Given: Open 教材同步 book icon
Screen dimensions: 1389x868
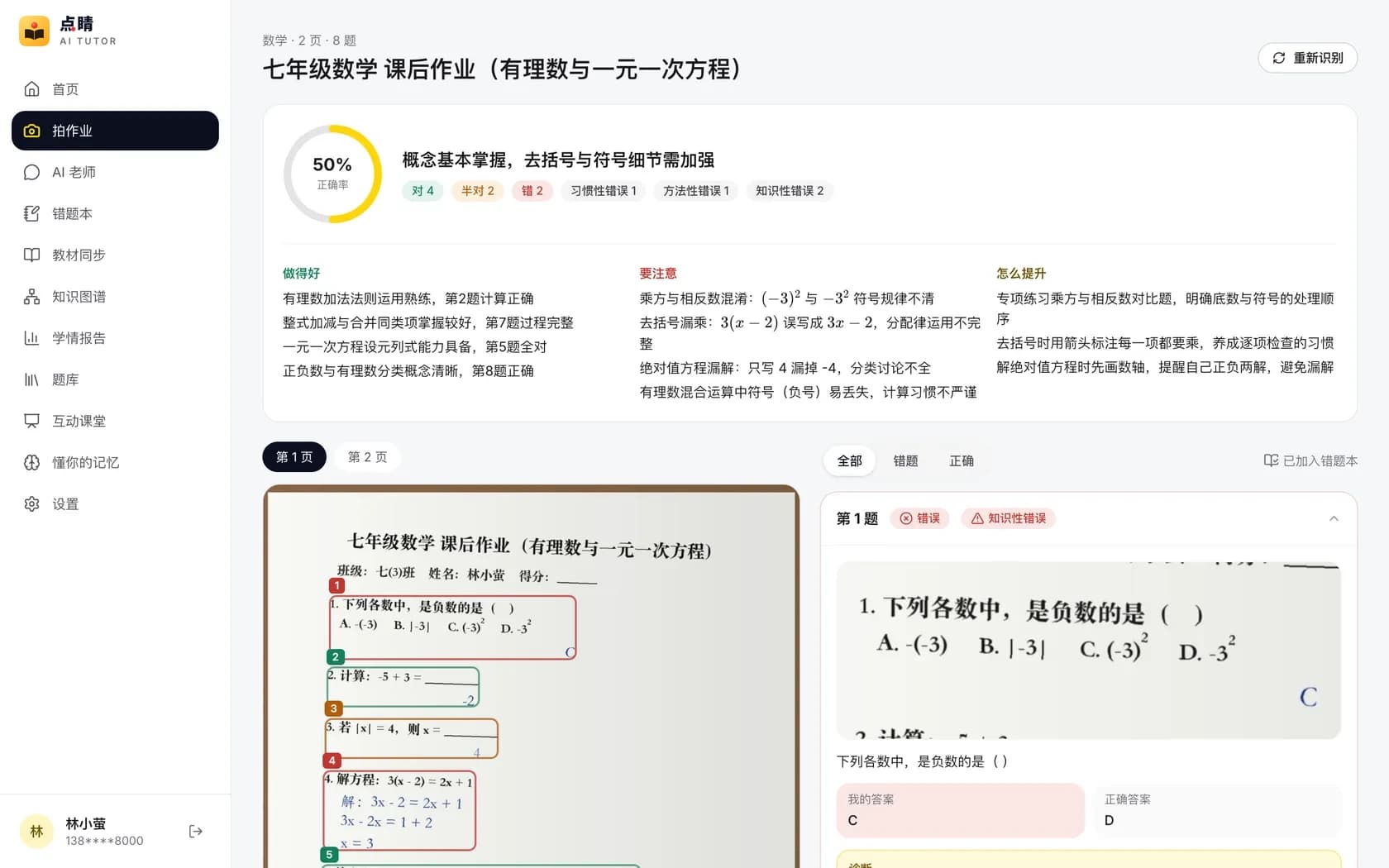Looking at the screenshot, I should tap(31, 255).
